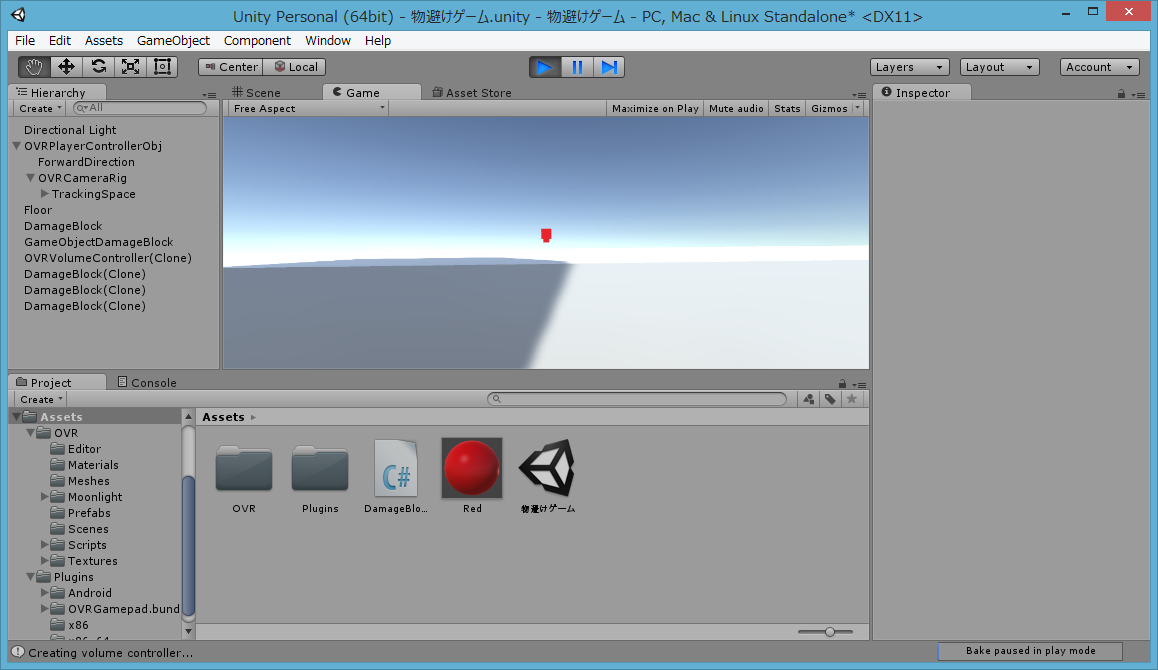Toggle Gizmos in Game view
This screenshot has width=1158, height=670.
pyautogui.click(x=829, y=109)
